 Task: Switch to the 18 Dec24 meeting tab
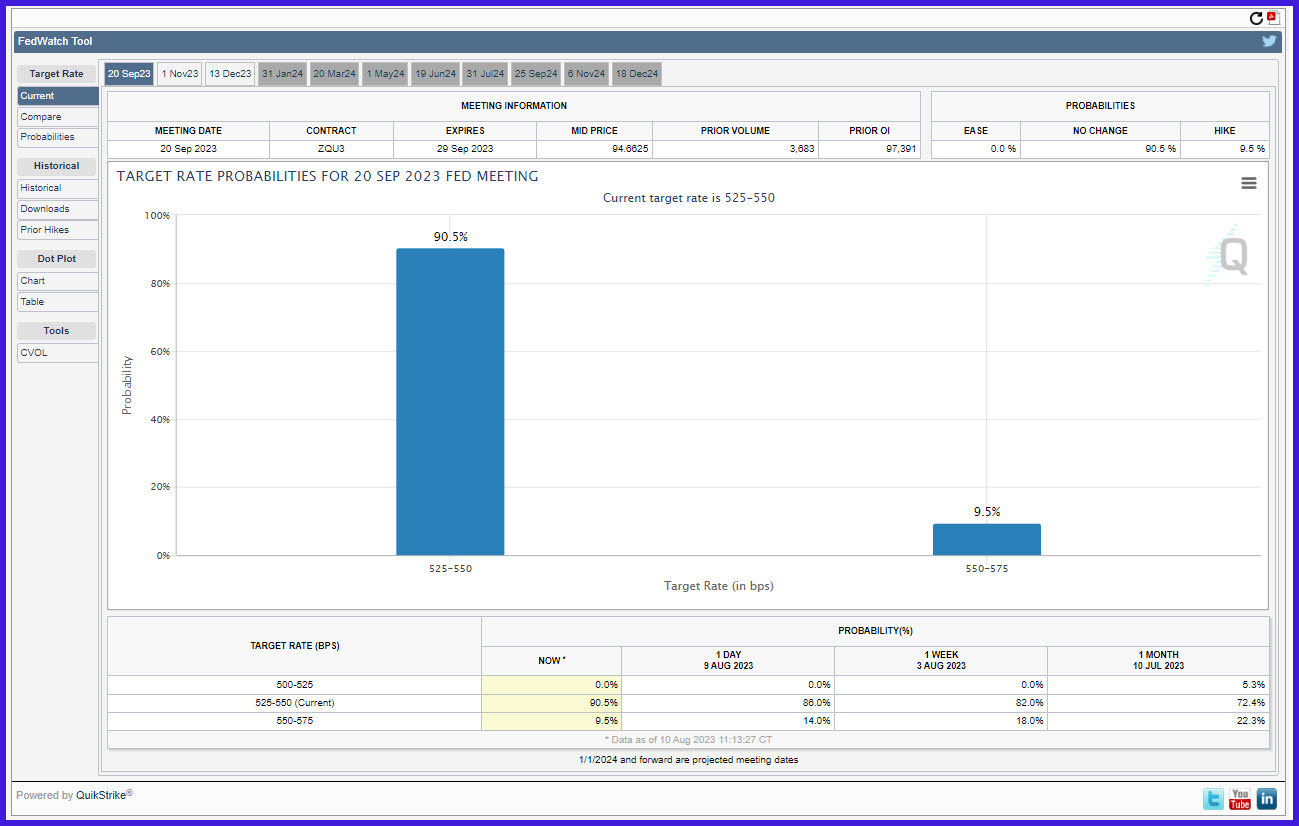pyautogui.click(x=637, y=74)
